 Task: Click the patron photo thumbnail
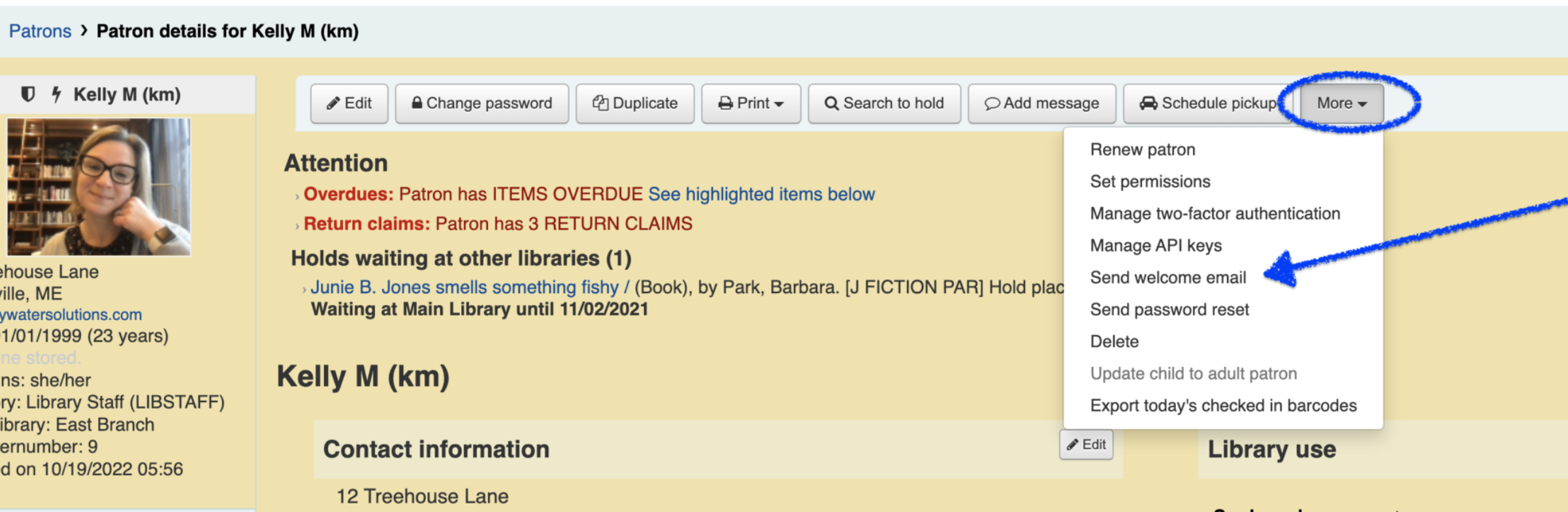click(99, 187)
